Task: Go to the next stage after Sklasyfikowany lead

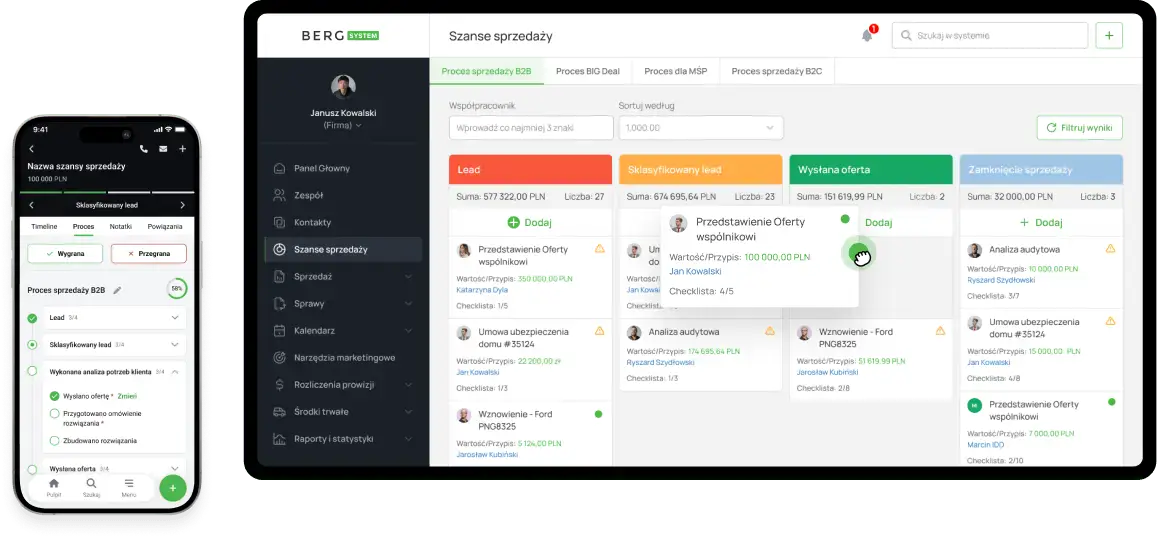Action: coord(182,205)
